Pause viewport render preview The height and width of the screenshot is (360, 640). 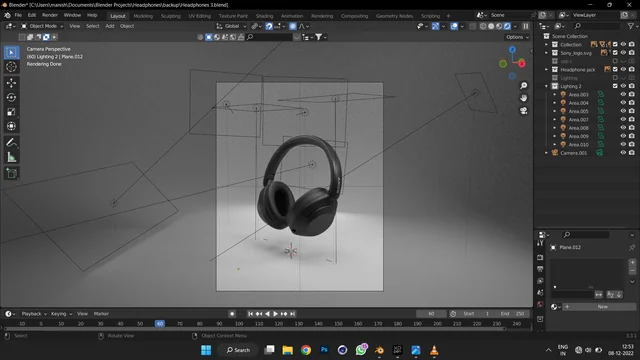[x=526, y=26]
